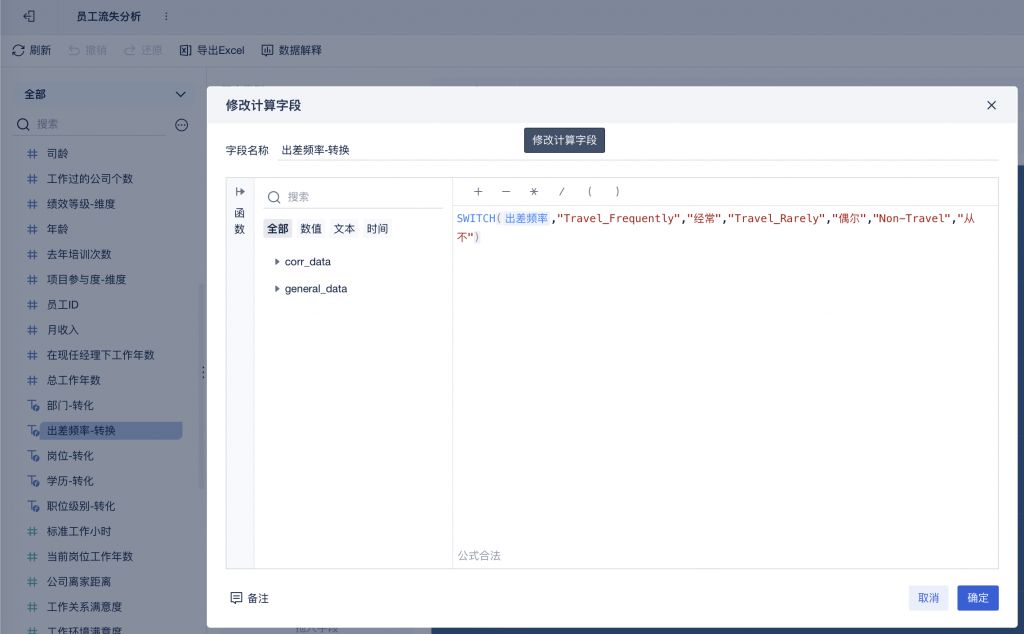
Task: Click the 还原 redo button
Action: 143,50
